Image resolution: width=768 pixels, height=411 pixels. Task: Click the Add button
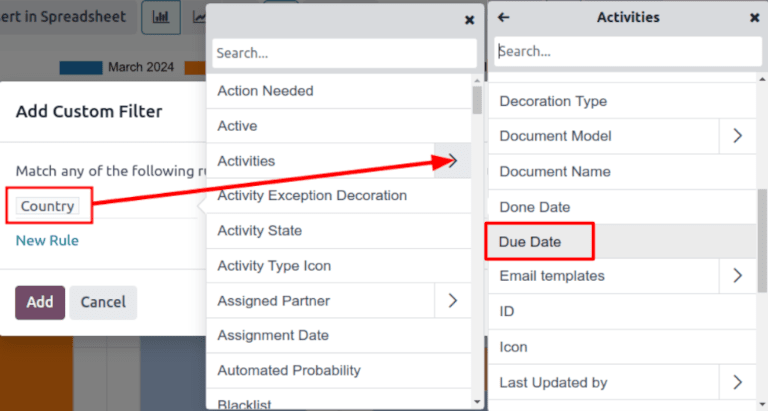(x=40, y=302)
